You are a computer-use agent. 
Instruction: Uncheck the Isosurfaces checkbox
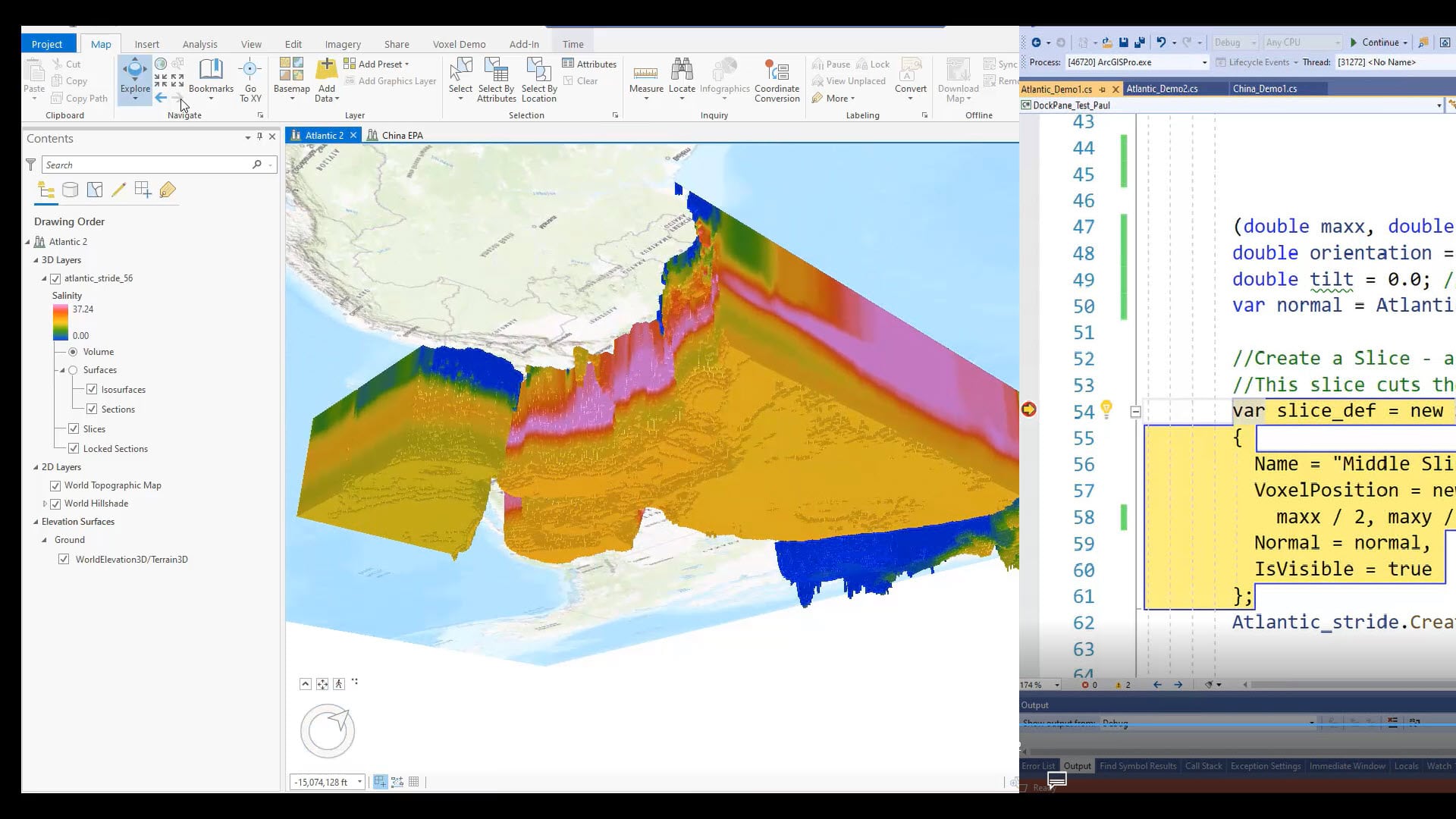coord(92,390)
